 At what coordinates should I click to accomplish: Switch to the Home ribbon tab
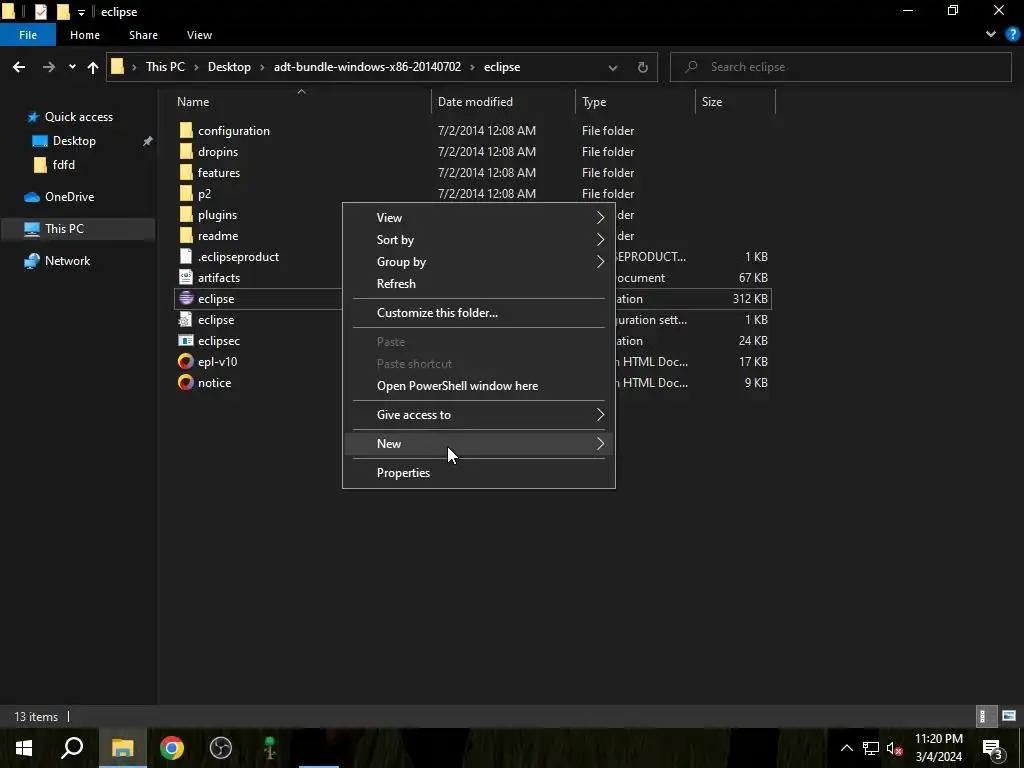(85, 35)
